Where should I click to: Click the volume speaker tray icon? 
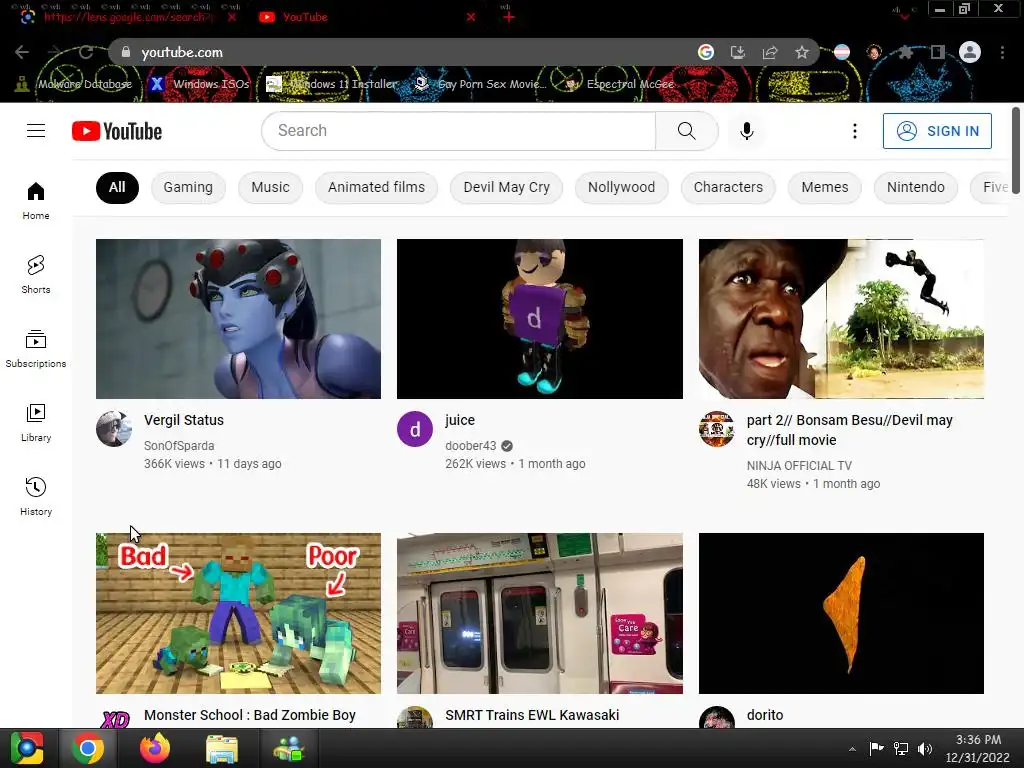pyautogui.click(x=925, y=749)
